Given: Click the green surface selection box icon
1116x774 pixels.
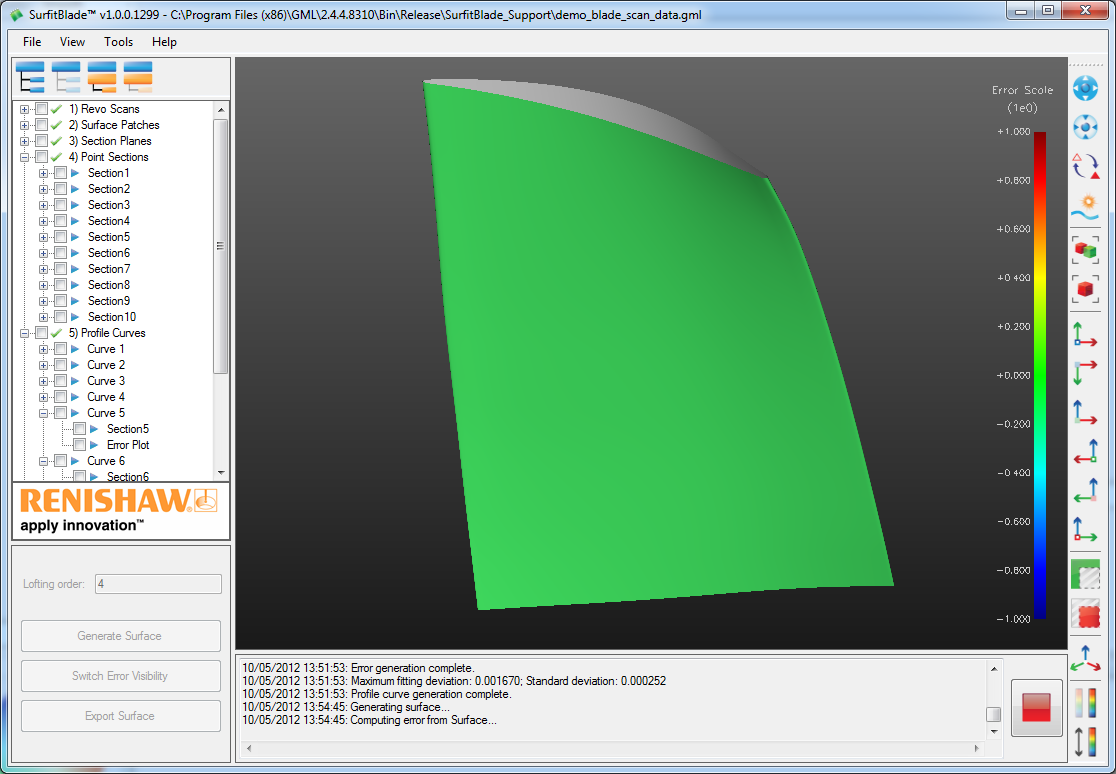Looking at the screenshot, I should pyautogui.click(x=1085, y=574).
